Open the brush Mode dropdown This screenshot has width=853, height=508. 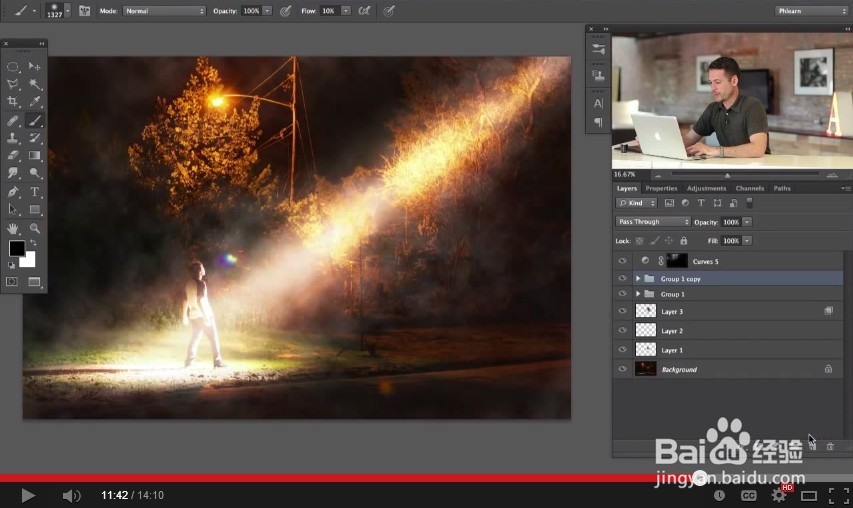[164, 11]
